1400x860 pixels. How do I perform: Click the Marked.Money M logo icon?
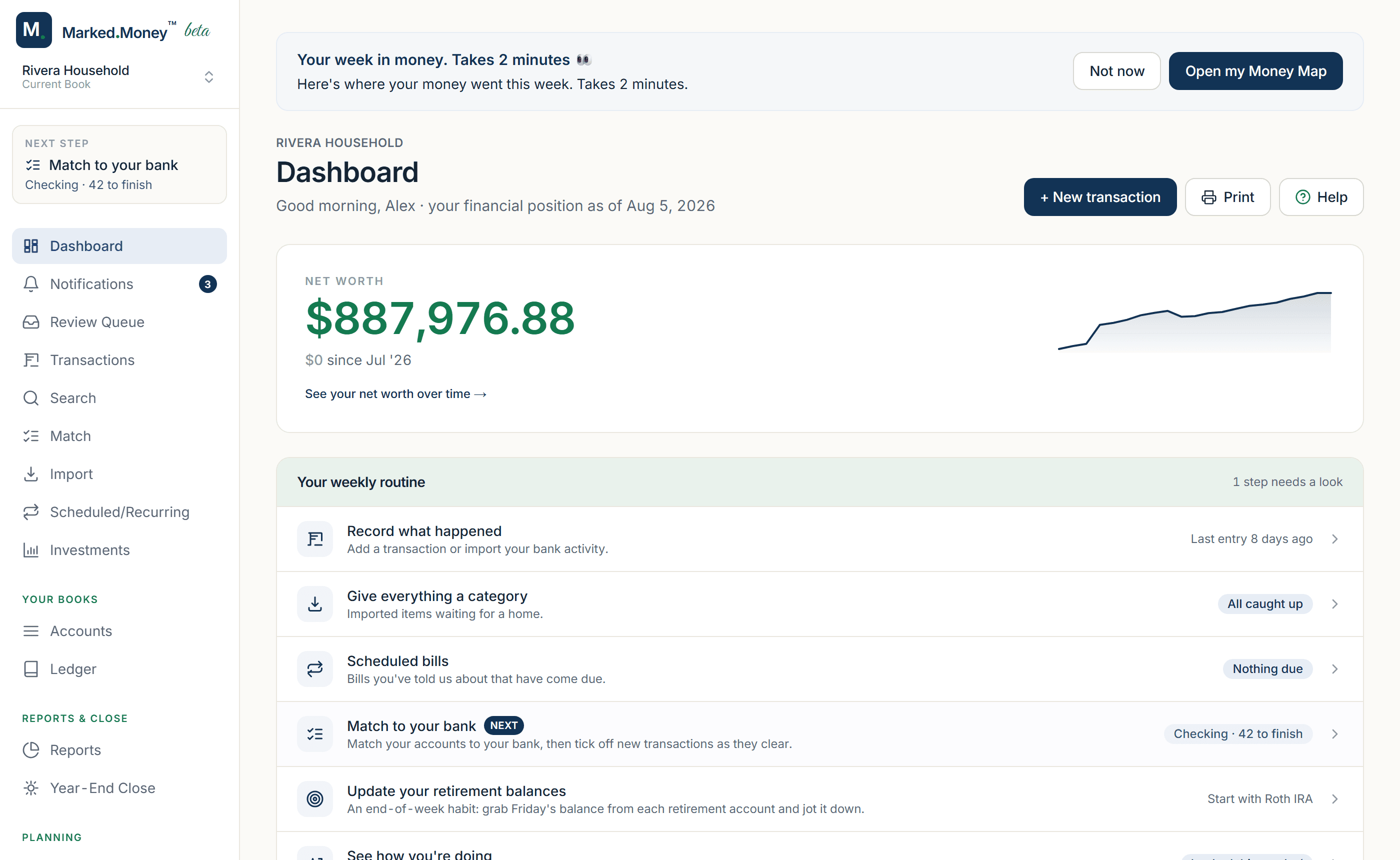pos(33,29)
